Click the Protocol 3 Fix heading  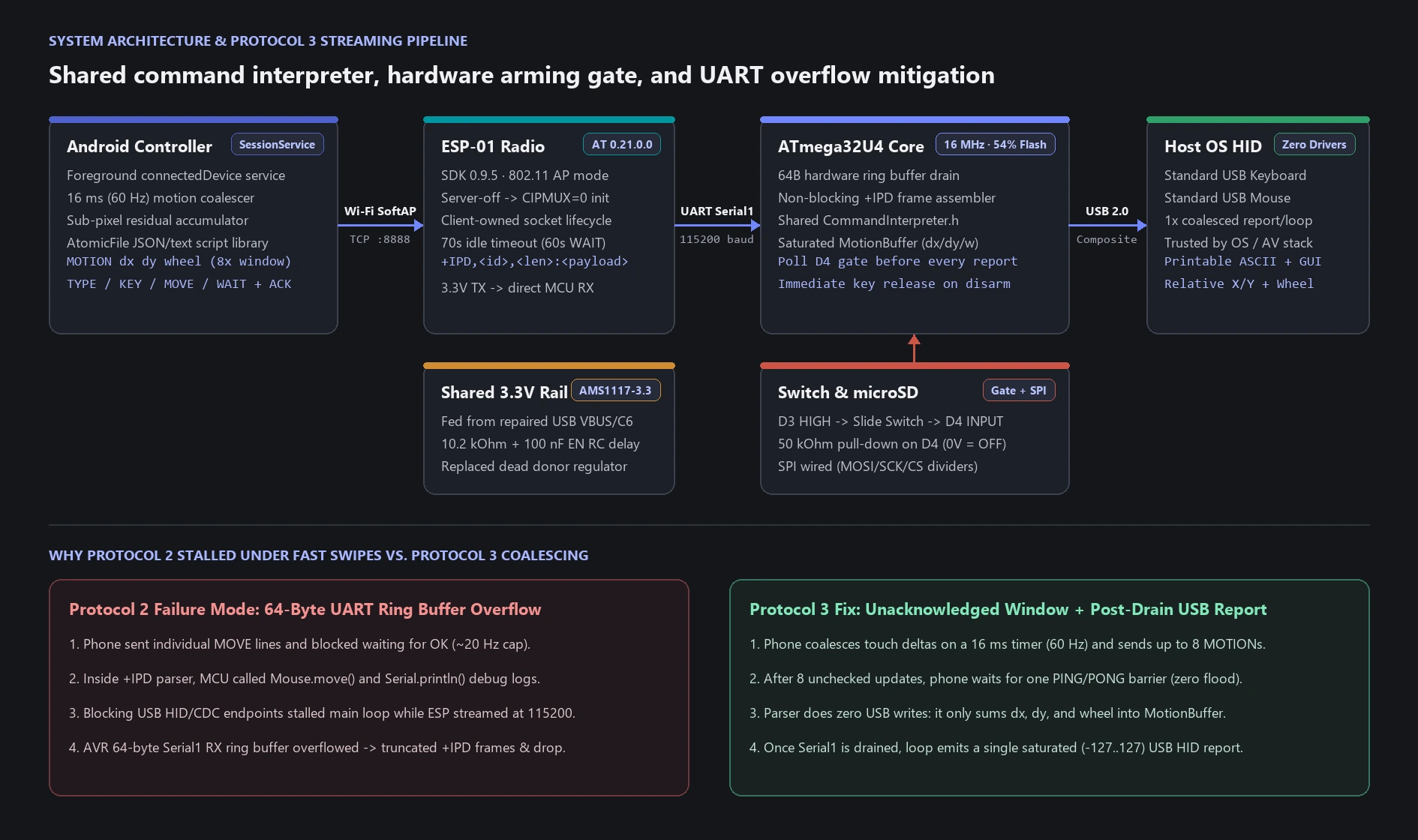click(1008, 610)
